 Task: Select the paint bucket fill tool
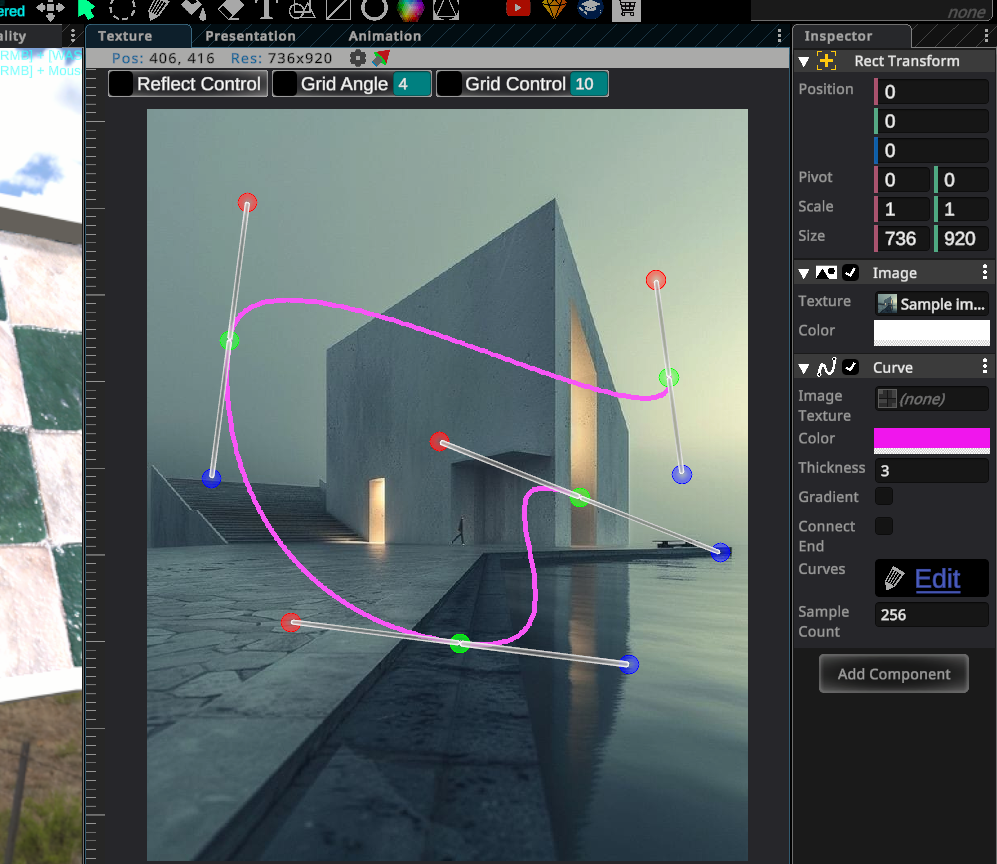(194, 9)
